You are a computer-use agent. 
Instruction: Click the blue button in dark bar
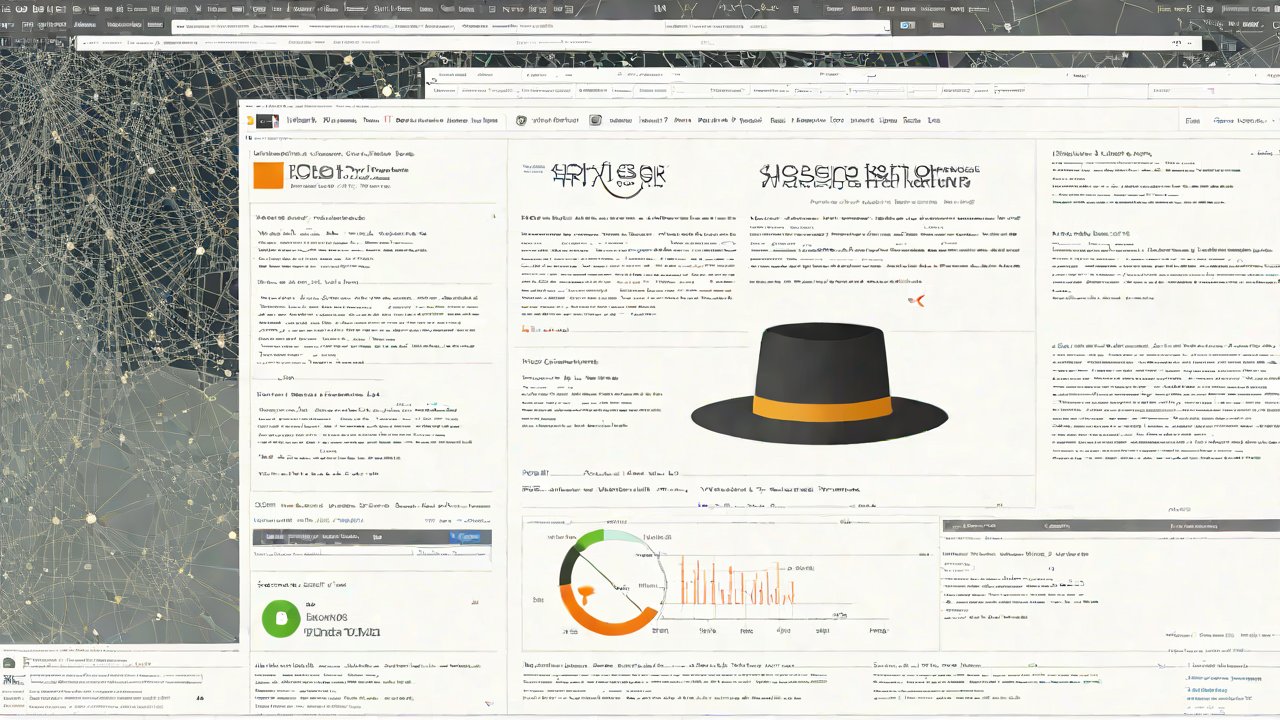pyautogui.click(x=464, y=537)
